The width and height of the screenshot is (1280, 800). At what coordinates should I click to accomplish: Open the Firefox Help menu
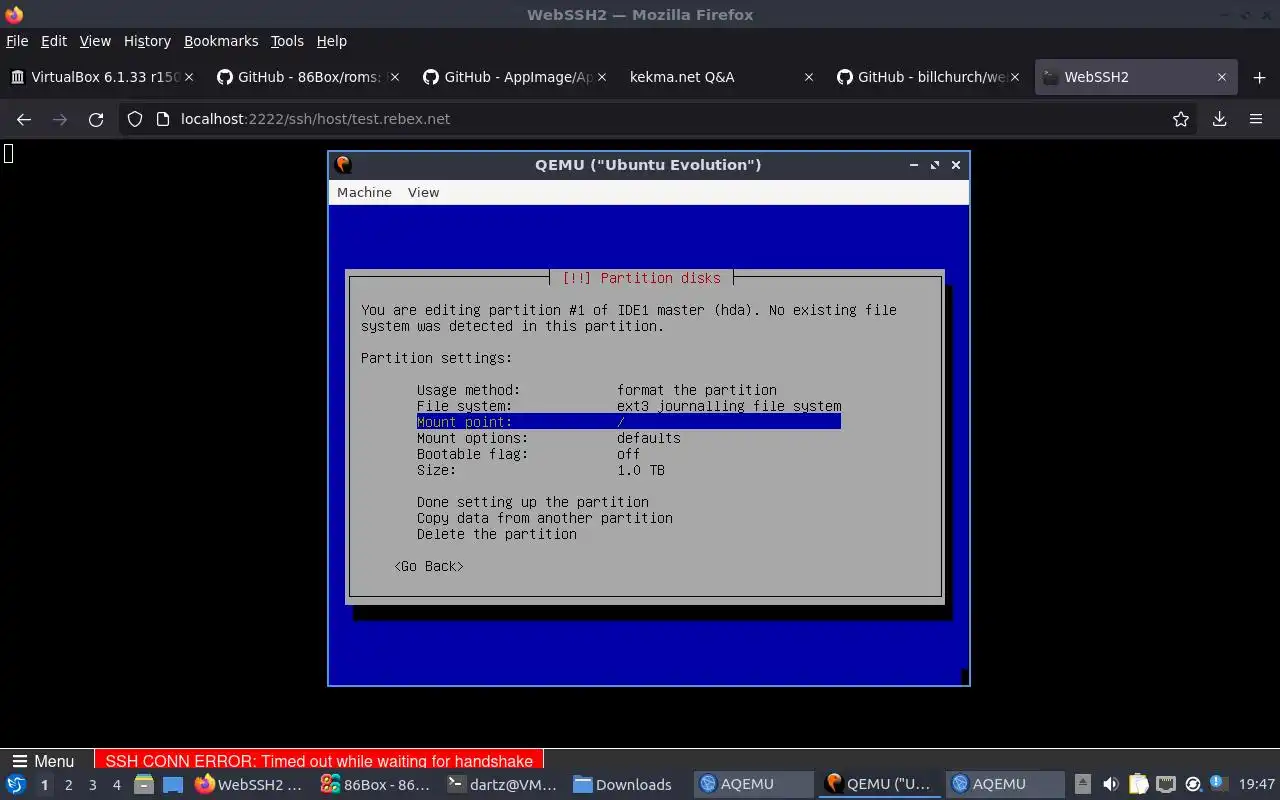[x=331, y=41]
